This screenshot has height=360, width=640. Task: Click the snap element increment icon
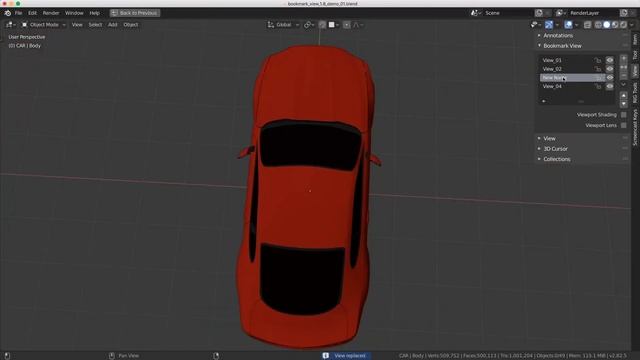tap(332, 25)
